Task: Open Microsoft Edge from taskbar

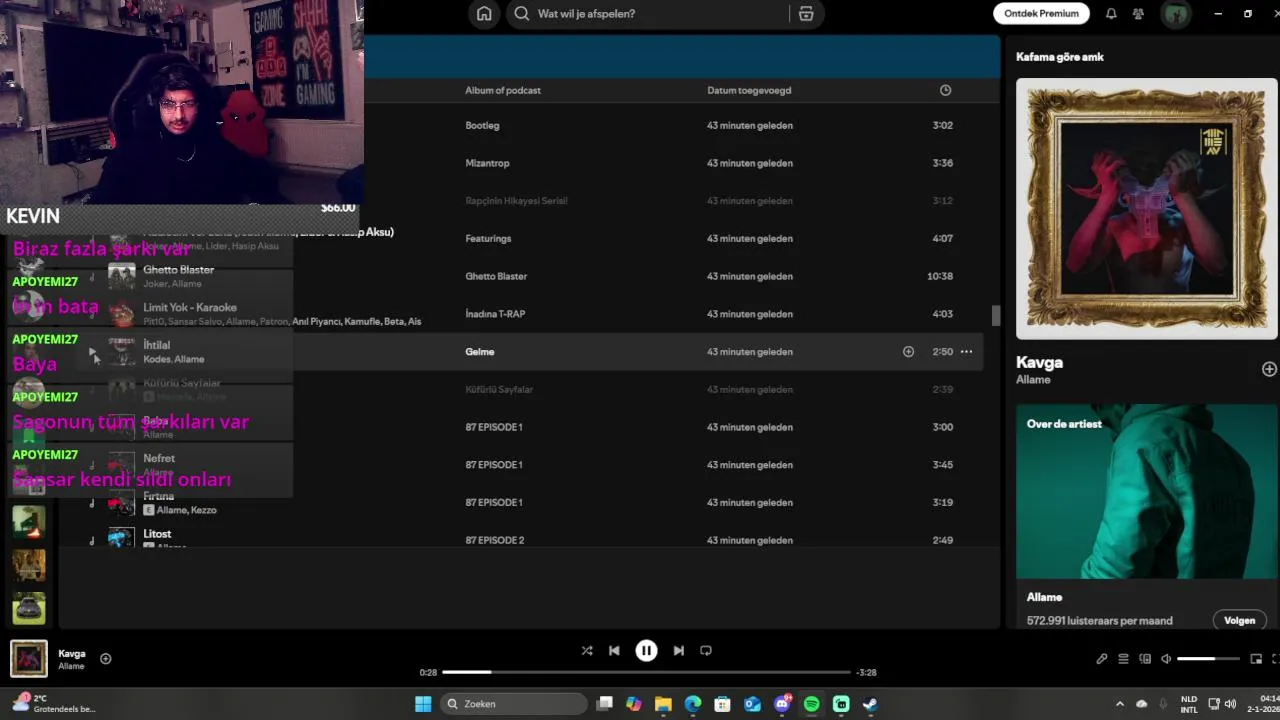Action: [x=693, y=704]
